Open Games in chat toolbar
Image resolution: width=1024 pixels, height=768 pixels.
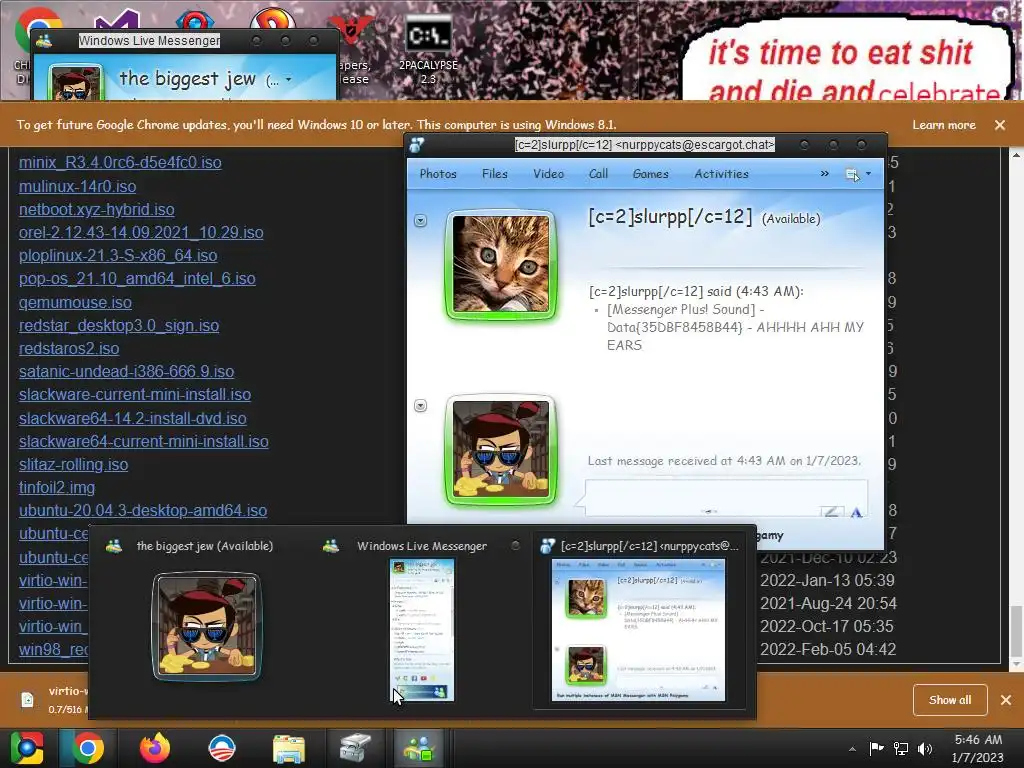pyautogui.click(x=650, y=174)
